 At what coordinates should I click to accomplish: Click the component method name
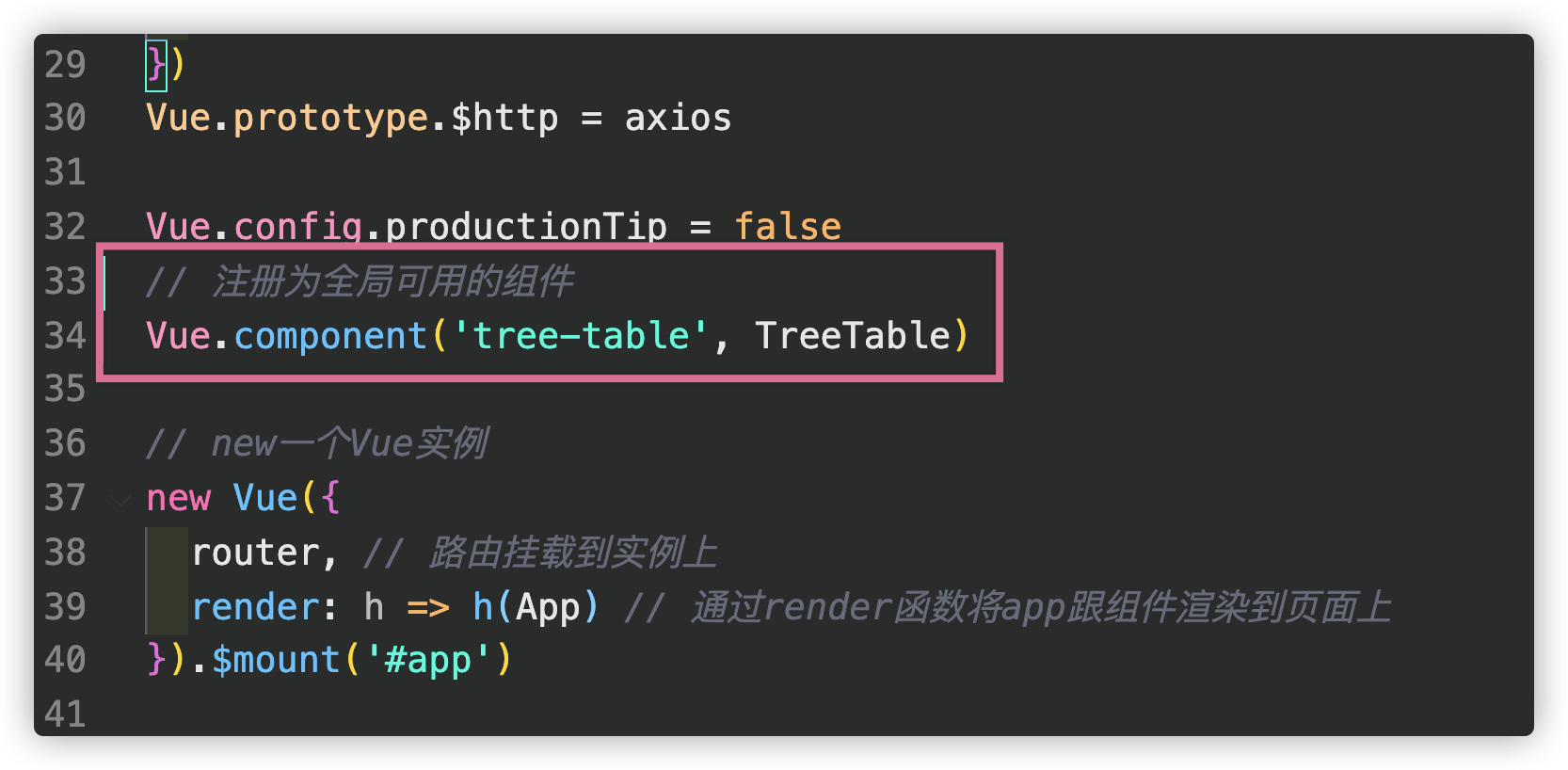(x=330, y=336)
